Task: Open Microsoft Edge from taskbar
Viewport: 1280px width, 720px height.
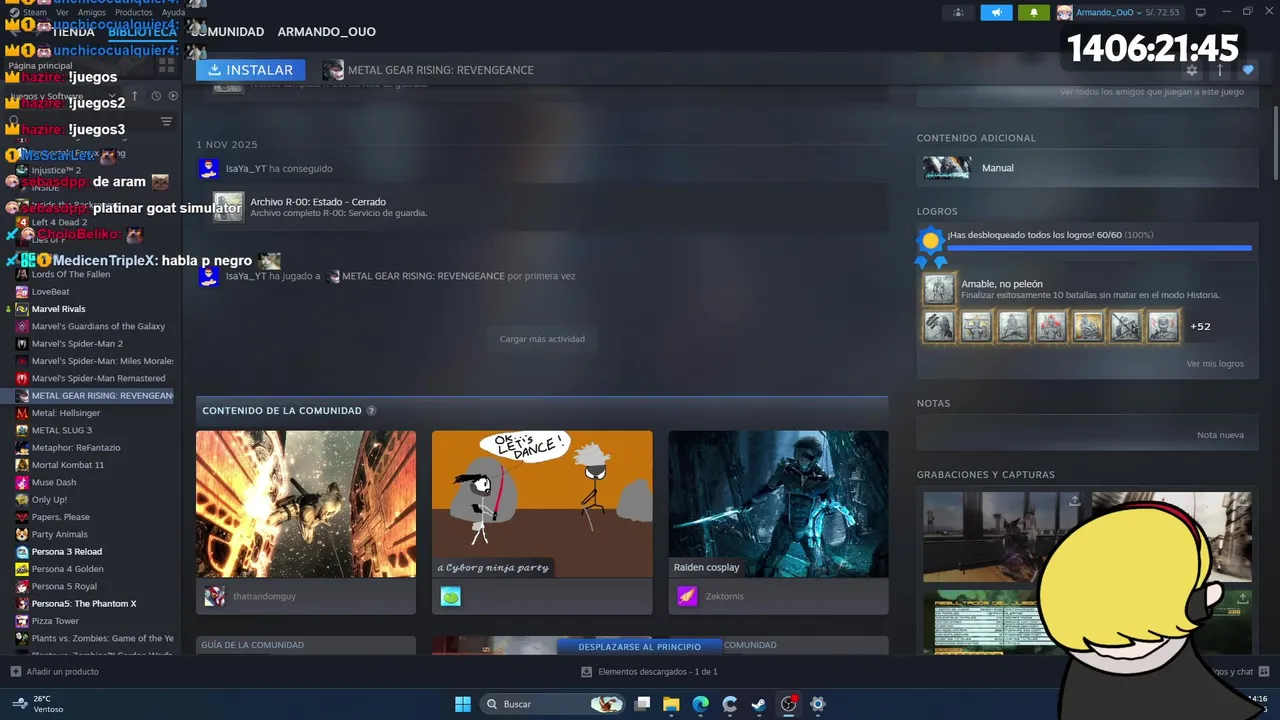Action: [x=700, y=704]
